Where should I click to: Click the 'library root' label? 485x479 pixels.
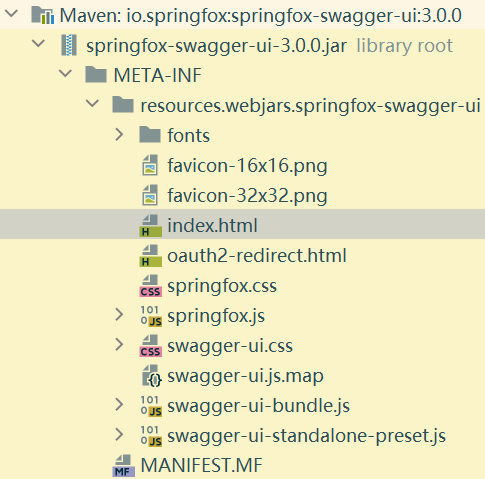[x=405, y=46]
